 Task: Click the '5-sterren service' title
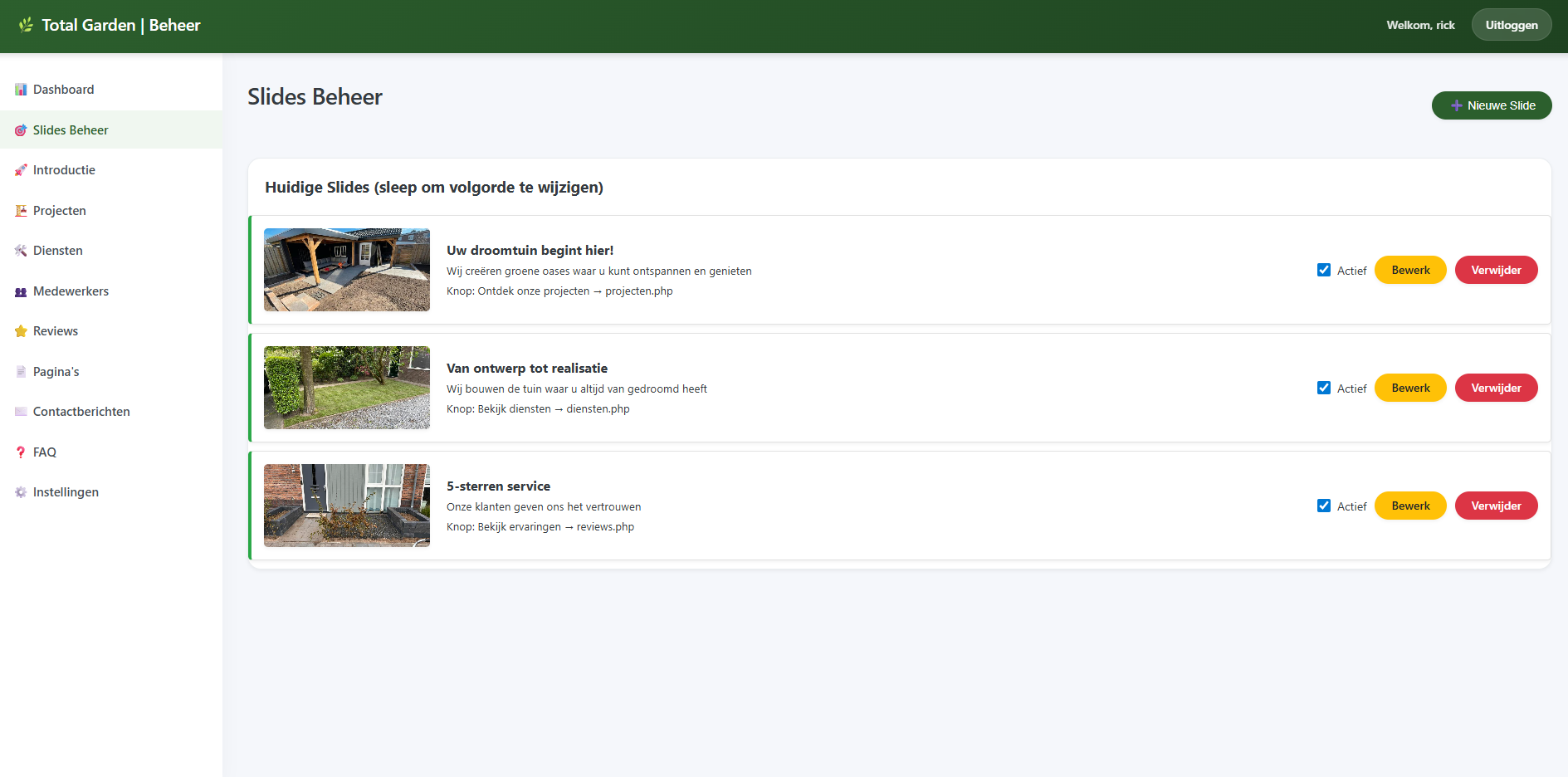(x=498, y=486)
